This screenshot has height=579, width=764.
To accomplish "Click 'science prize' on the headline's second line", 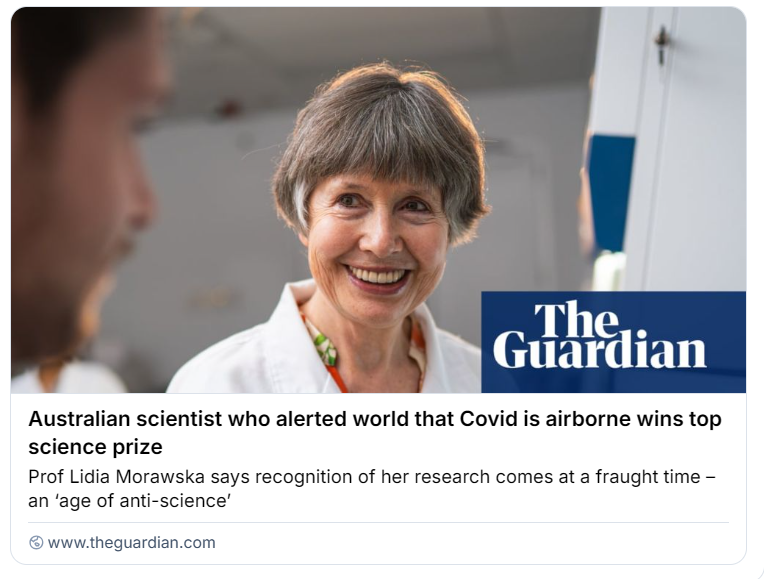I will pos(95,446).
